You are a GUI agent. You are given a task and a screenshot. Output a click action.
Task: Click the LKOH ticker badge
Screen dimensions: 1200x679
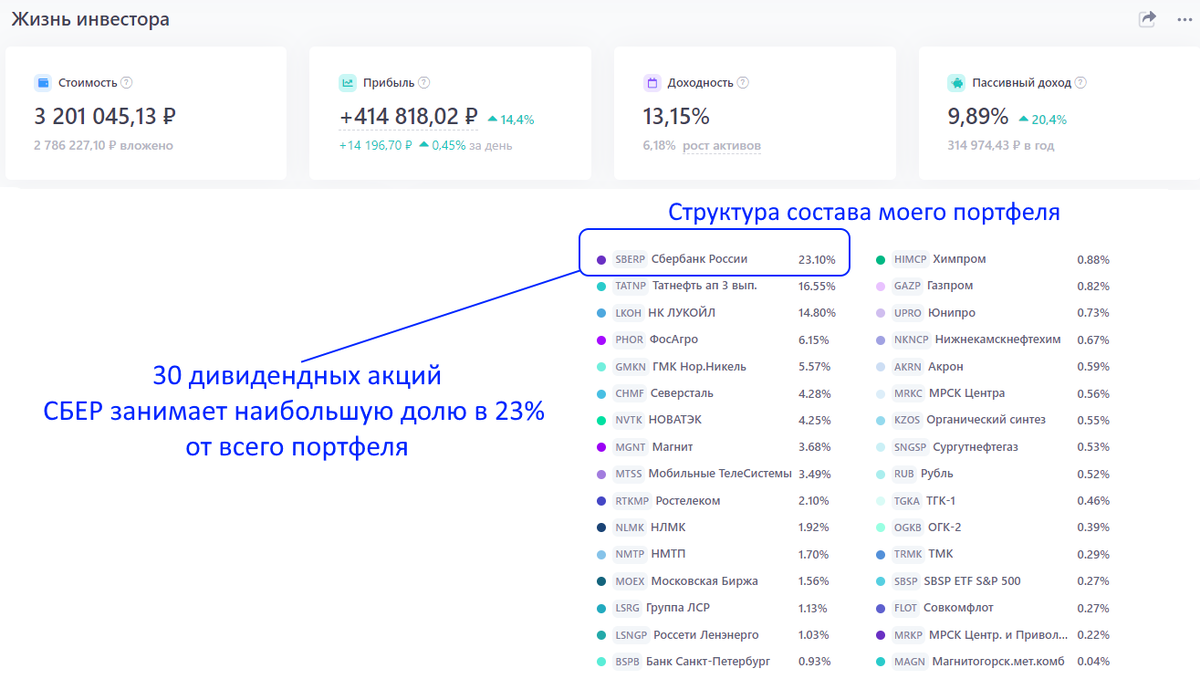pyautogui.click(x=629, y=313)
